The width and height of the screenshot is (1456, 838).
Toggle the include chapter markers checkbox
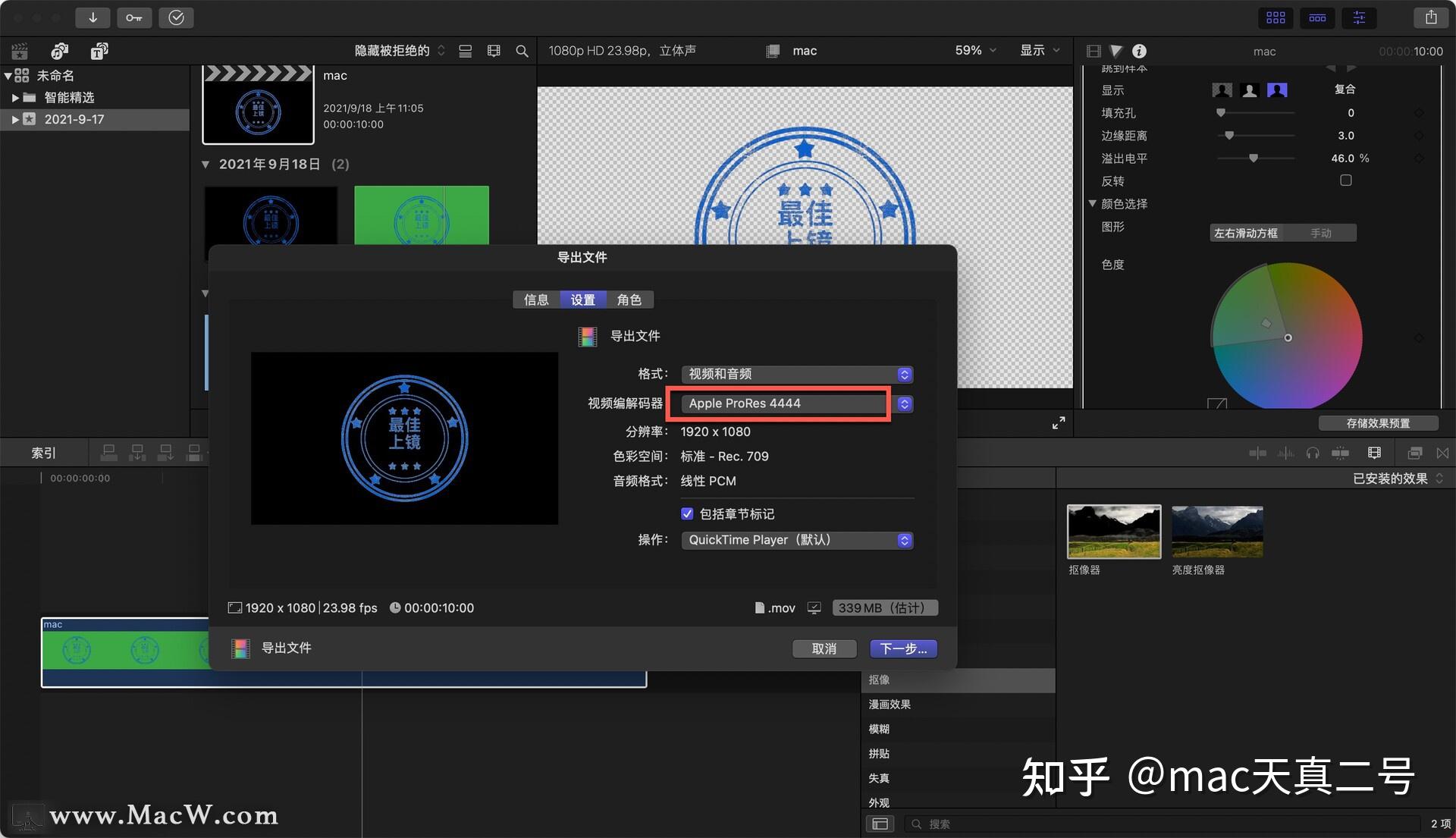687,513
